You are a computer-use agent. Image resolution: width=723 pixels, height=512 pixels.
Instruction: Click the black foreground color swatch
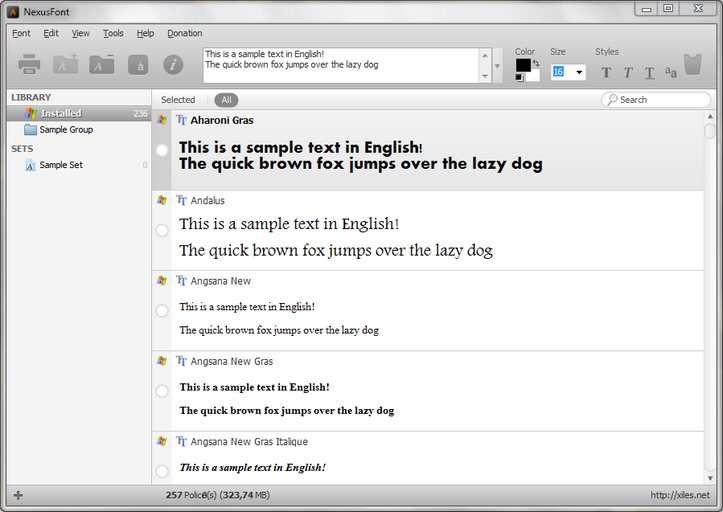pyautogui.click(x=523, y=65)
